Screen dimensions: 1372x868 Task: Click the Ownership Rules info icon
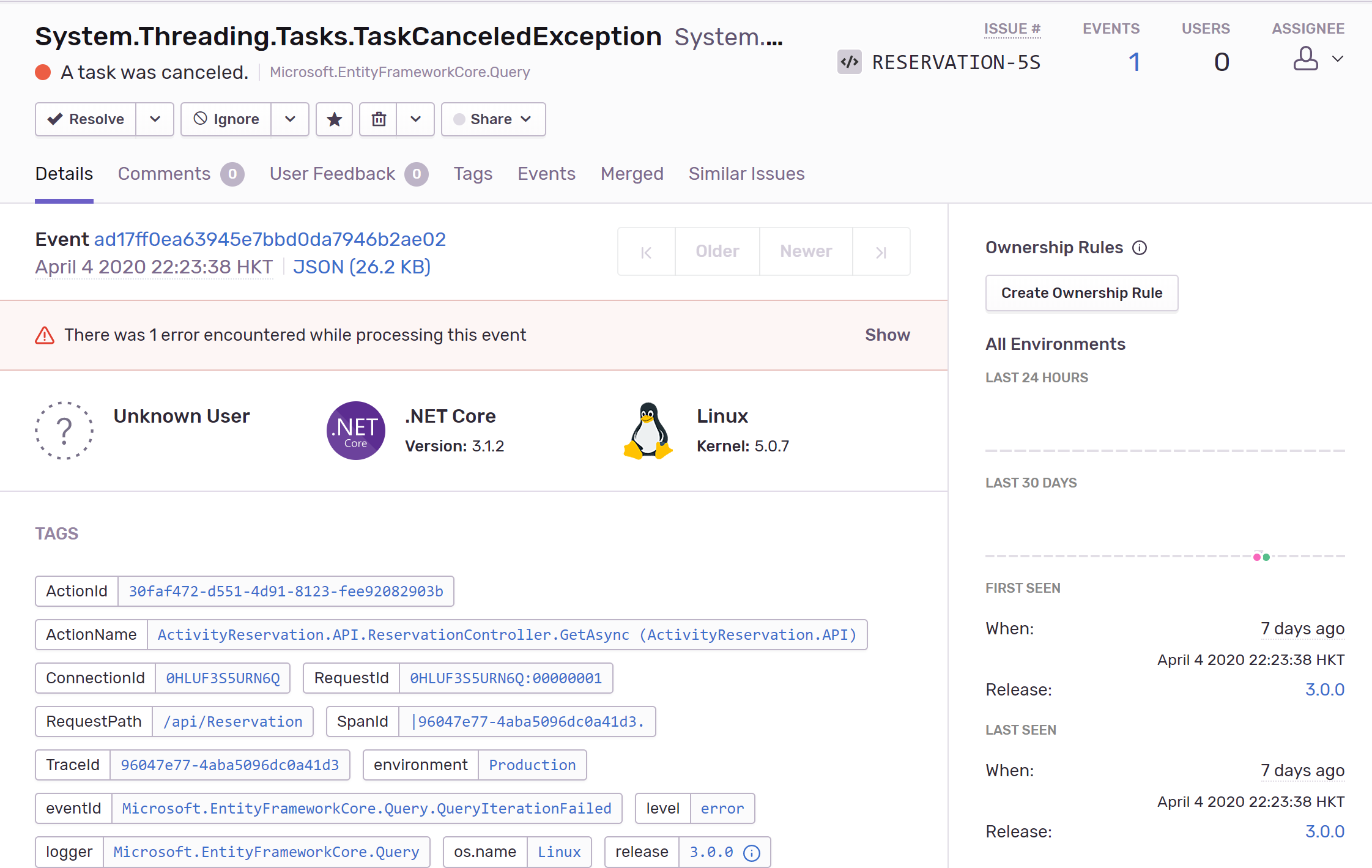[1140, 248]
